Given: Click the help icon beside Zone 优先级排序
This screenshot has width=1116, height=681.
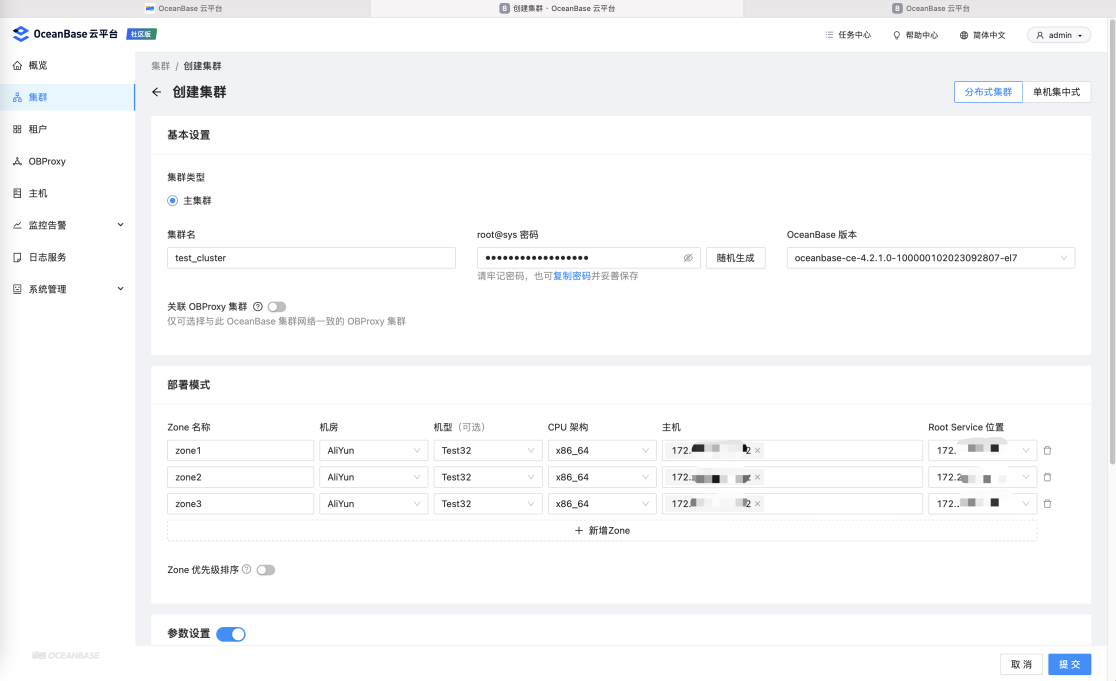Looking at the screenshot, I should [246, 569].
